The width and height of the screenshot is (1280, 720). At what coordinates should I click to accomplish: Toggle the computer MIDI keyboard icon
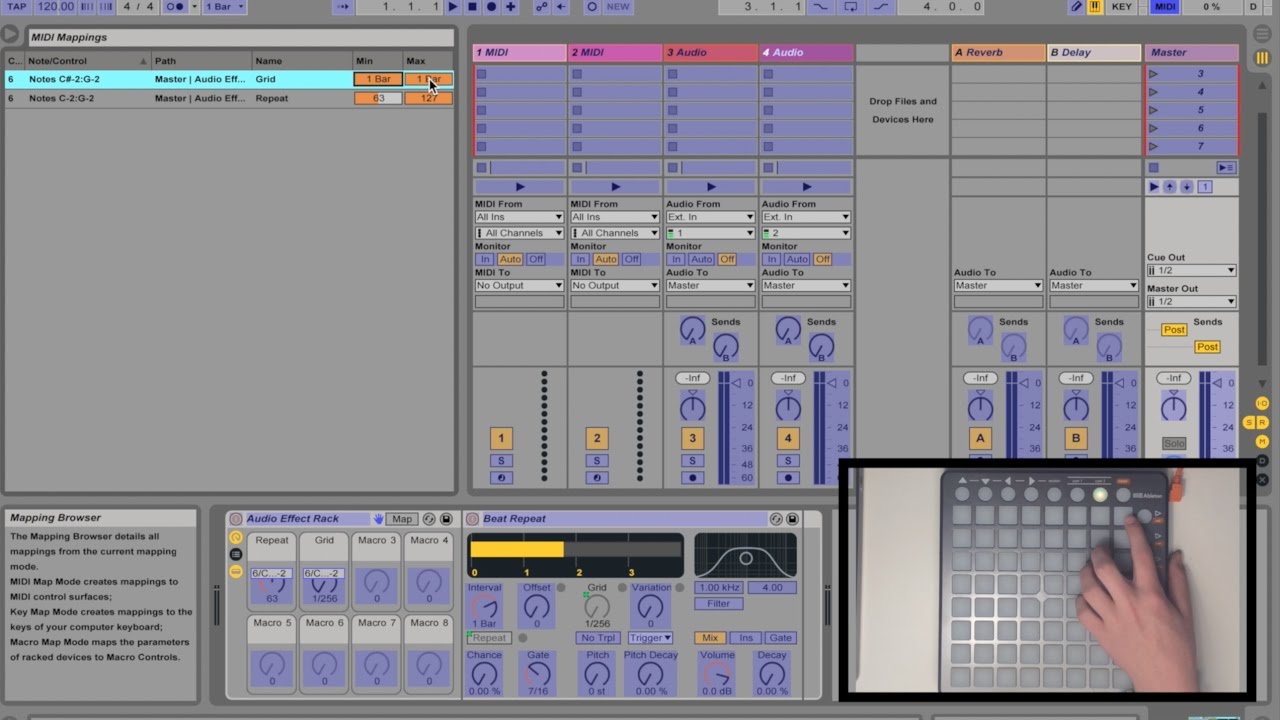[x=1095, y=7]
